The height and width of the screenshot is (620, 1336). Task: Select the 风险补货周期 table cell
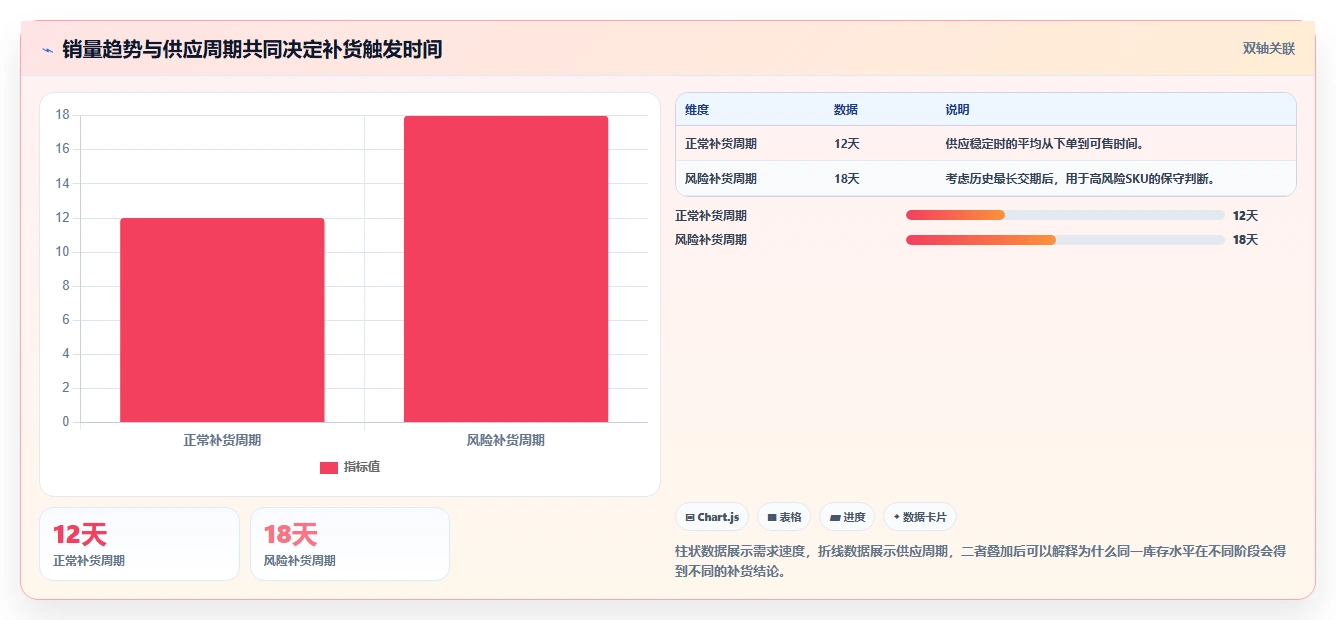coord(721,179)
